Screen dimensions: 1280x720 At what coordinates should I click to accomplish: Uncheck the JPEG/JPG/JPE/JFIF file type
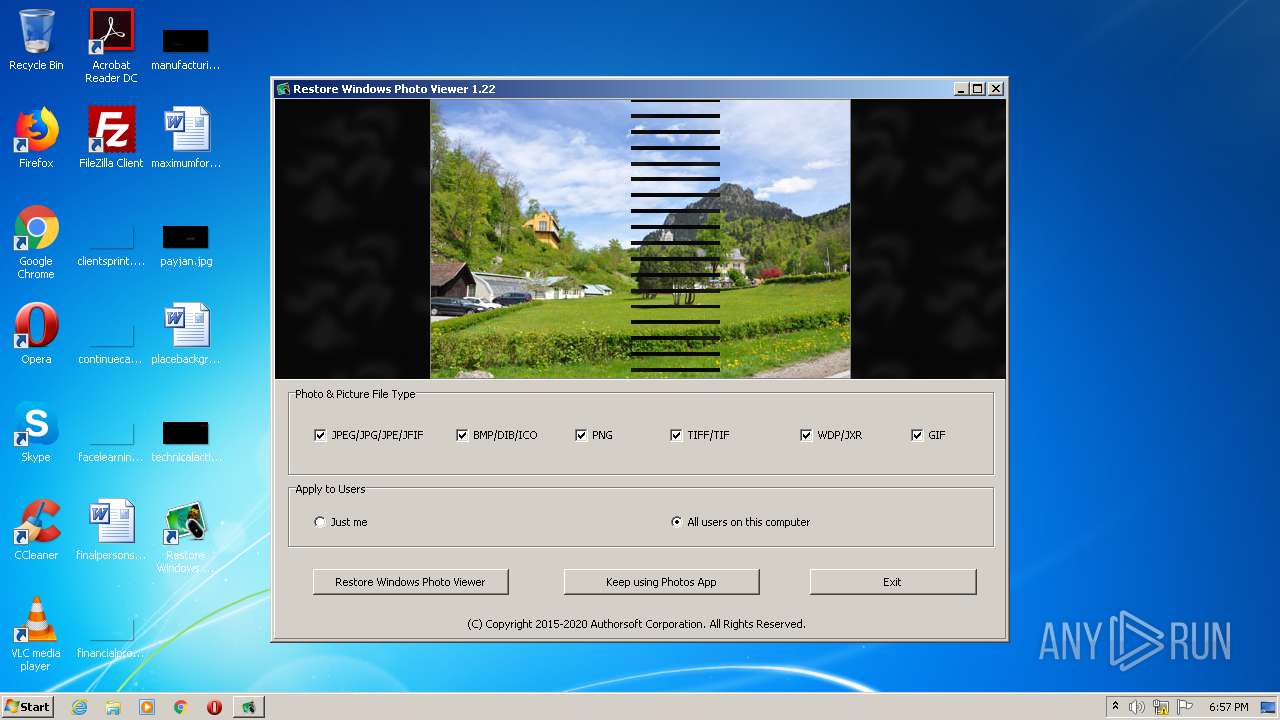(320, 435)
